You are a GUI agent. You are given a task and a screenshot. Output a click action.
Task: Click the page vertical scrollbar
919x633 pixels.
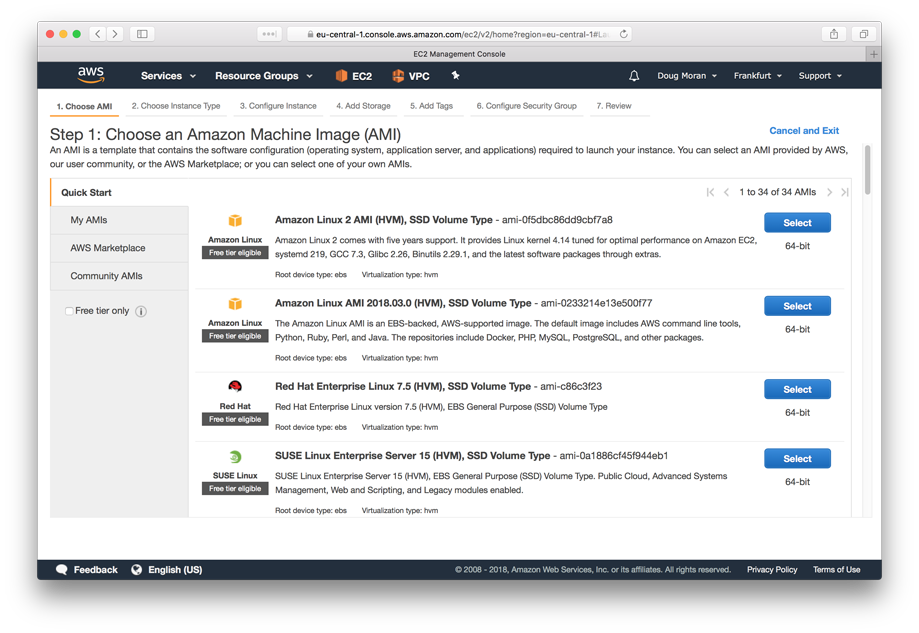tap(867, 170)
